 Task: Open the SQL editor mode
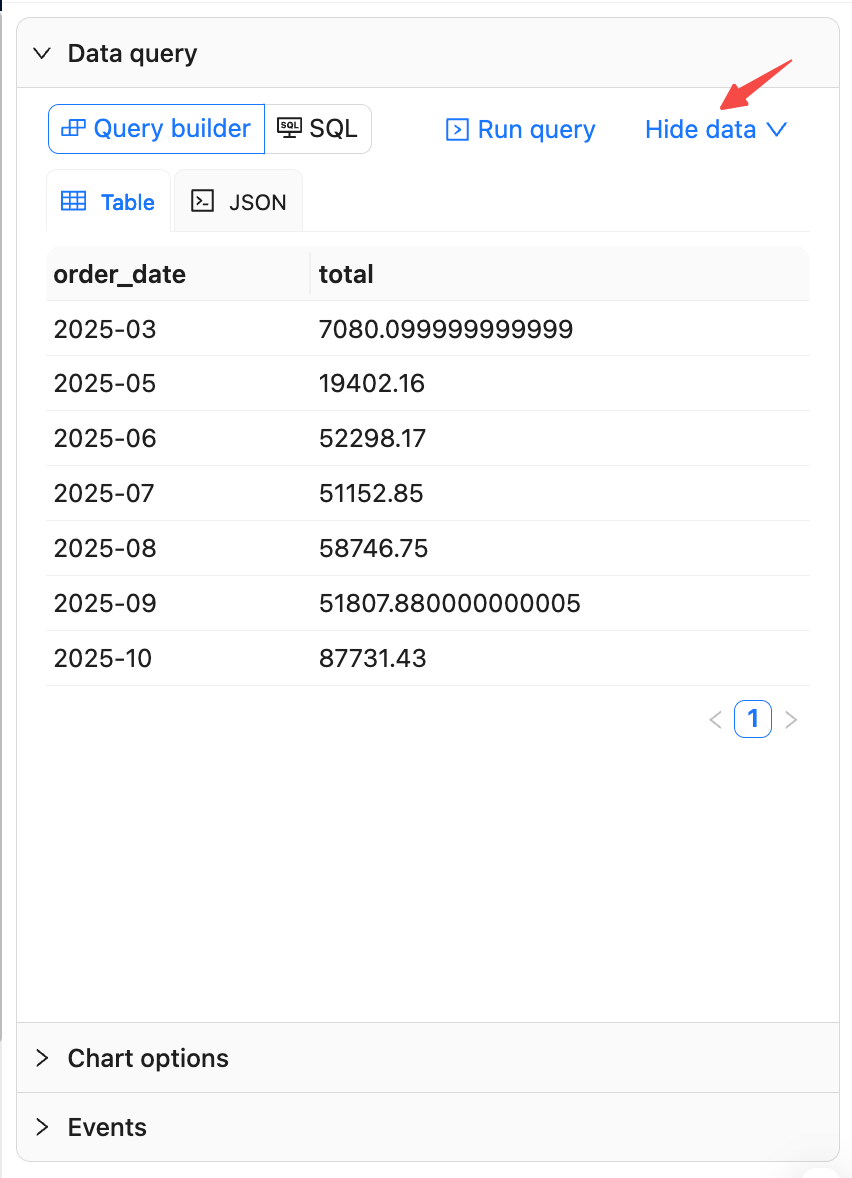click(318, 128)
